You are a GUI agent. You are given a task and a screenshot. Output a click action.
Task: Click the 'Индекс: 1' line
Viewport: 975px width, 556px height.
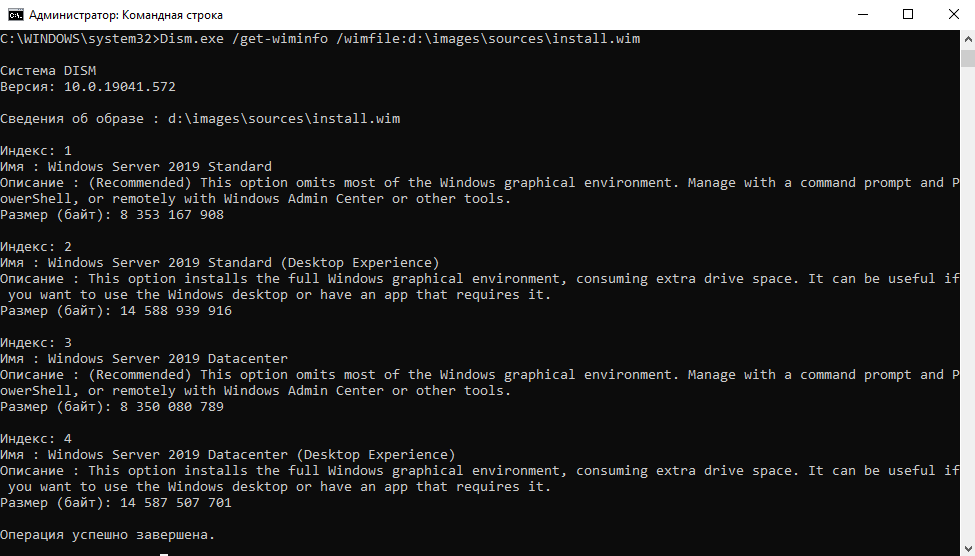click(36, 151)
